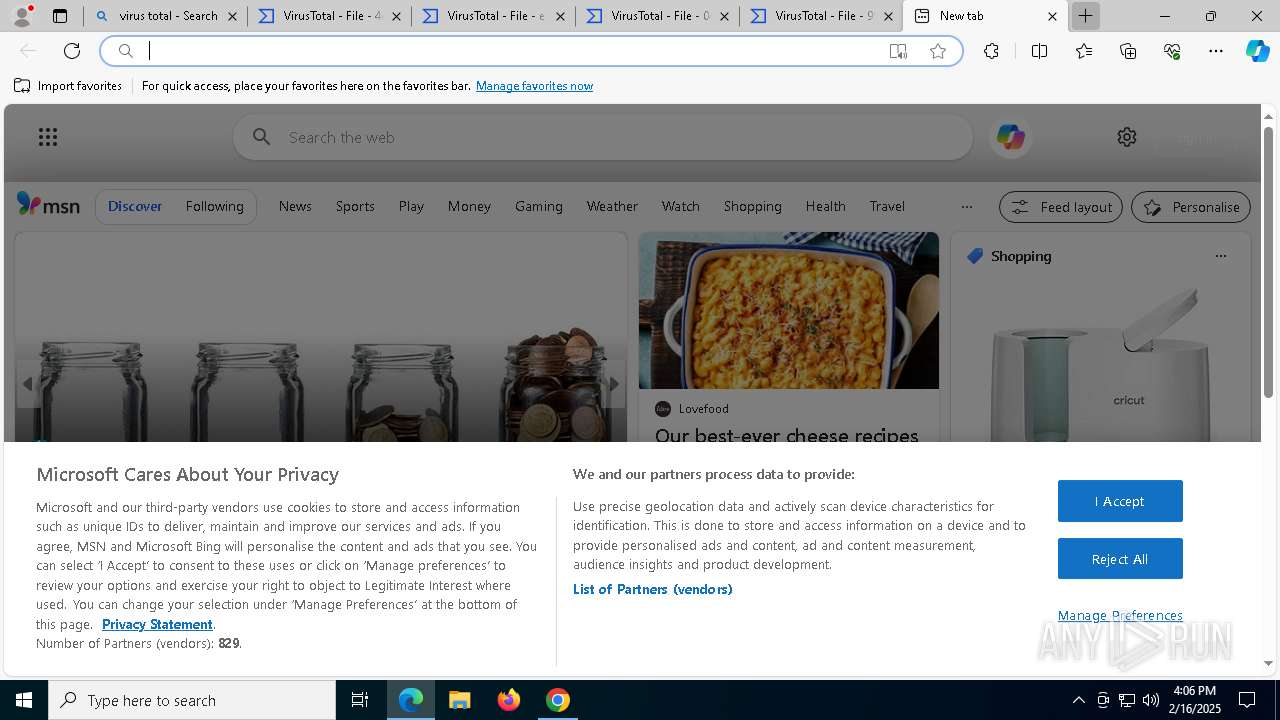This screenshot has width=1280, height=720.
Task: Open Copilot sidebar icon
Action: pos(1257,51)
